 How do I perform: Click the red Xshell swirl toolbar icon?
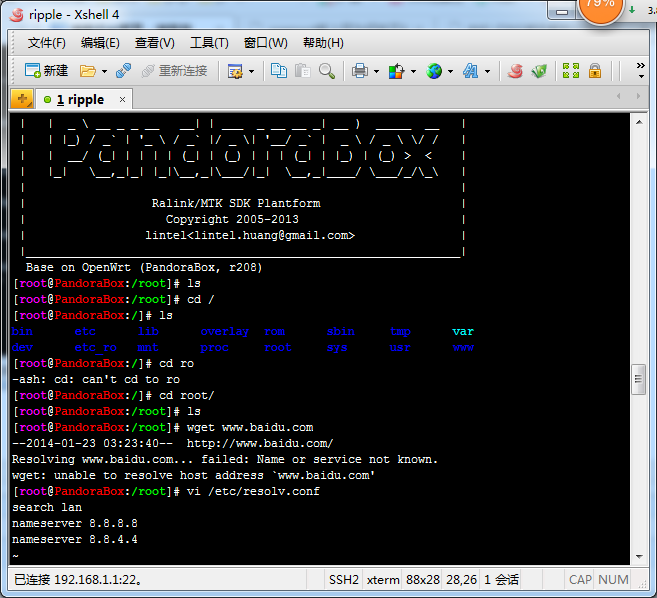515,71
